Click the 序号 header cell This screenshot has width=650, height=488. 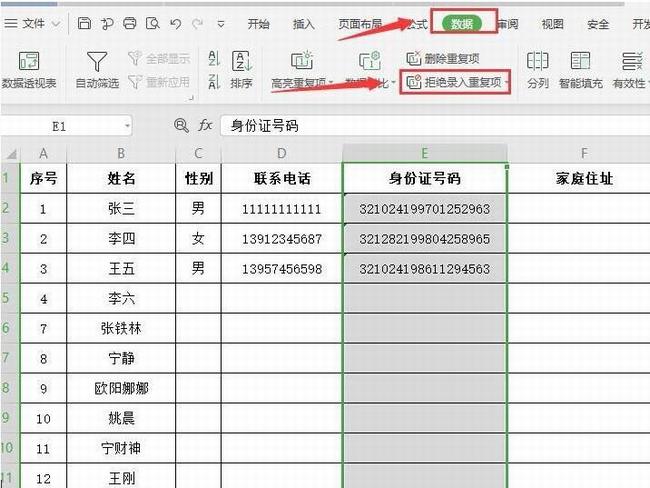point(43,179)
